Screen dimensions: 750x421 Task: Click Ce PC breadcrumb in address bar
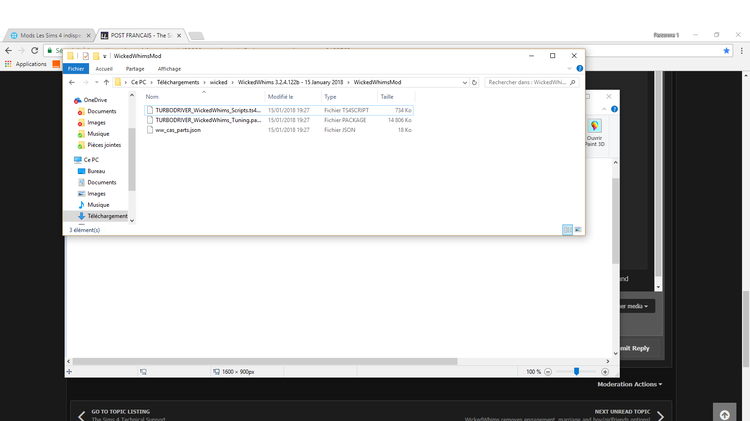(139, 82)
